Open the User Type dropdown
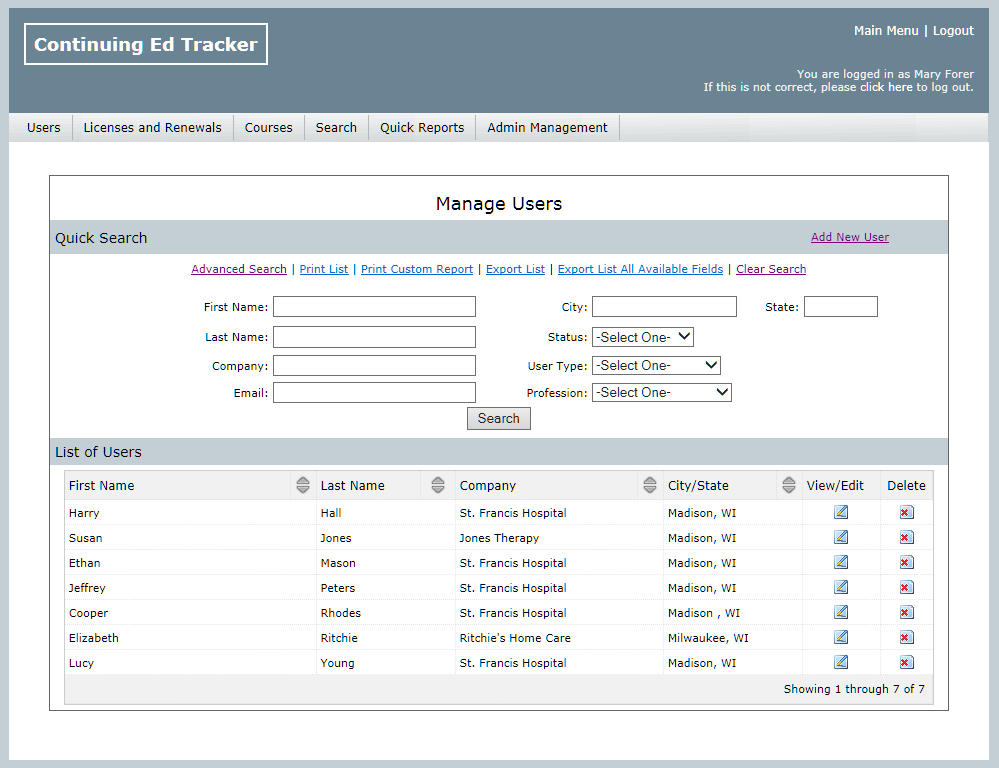 (x=655, y=365)
